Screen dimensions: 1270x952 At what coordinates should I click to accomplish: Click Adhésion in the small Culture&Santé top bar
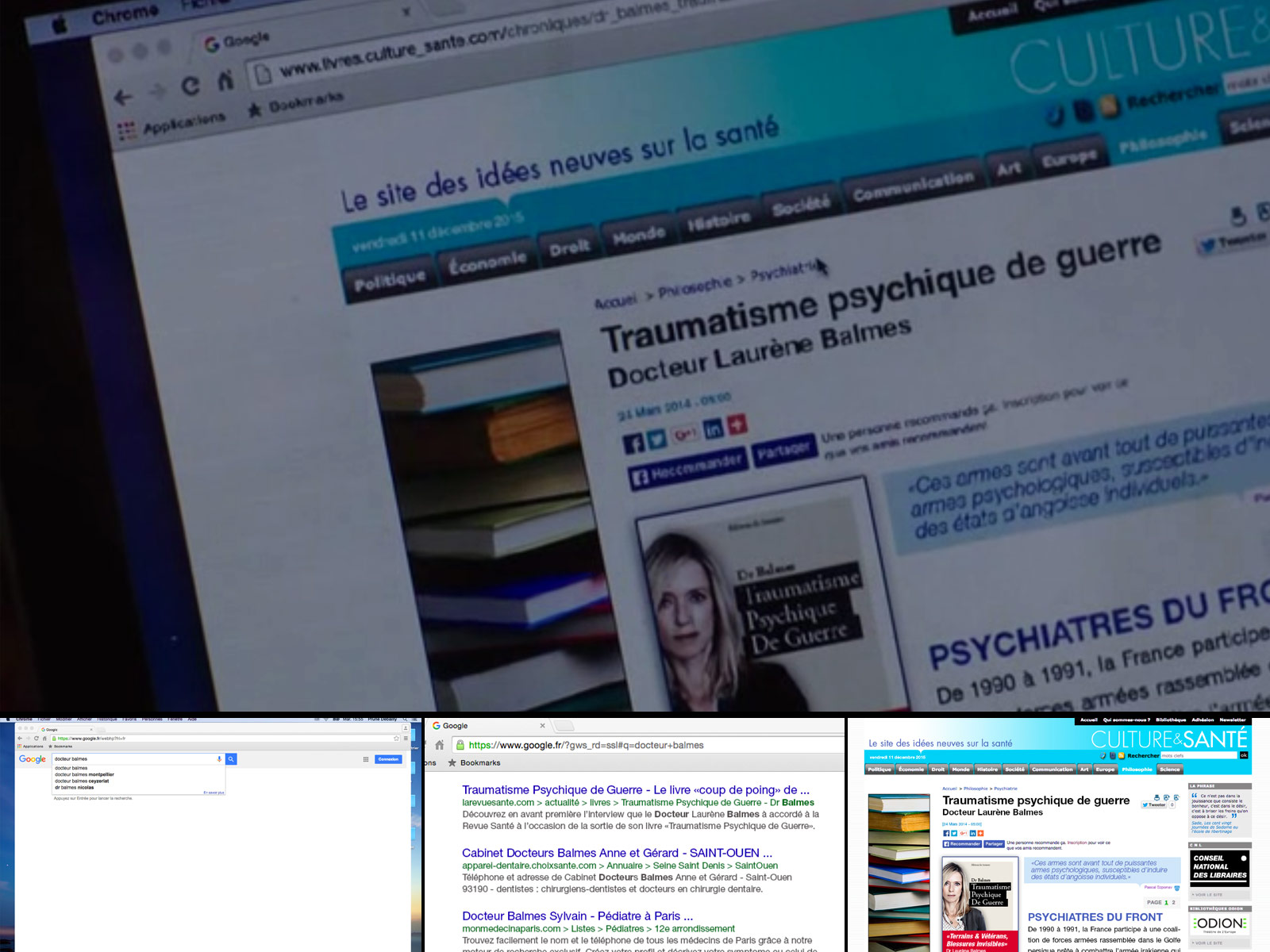coord(1203,720)
